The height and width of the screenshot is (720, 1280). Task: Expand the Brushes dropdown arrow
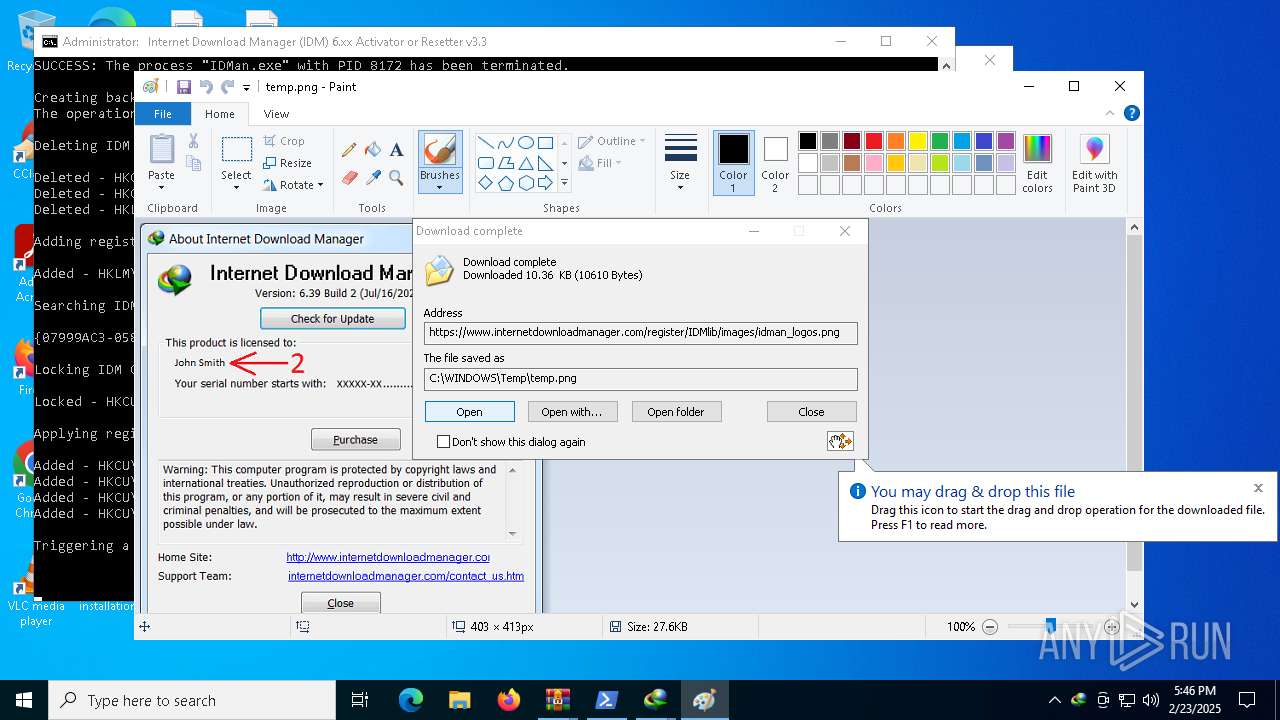tap(440, 188)
